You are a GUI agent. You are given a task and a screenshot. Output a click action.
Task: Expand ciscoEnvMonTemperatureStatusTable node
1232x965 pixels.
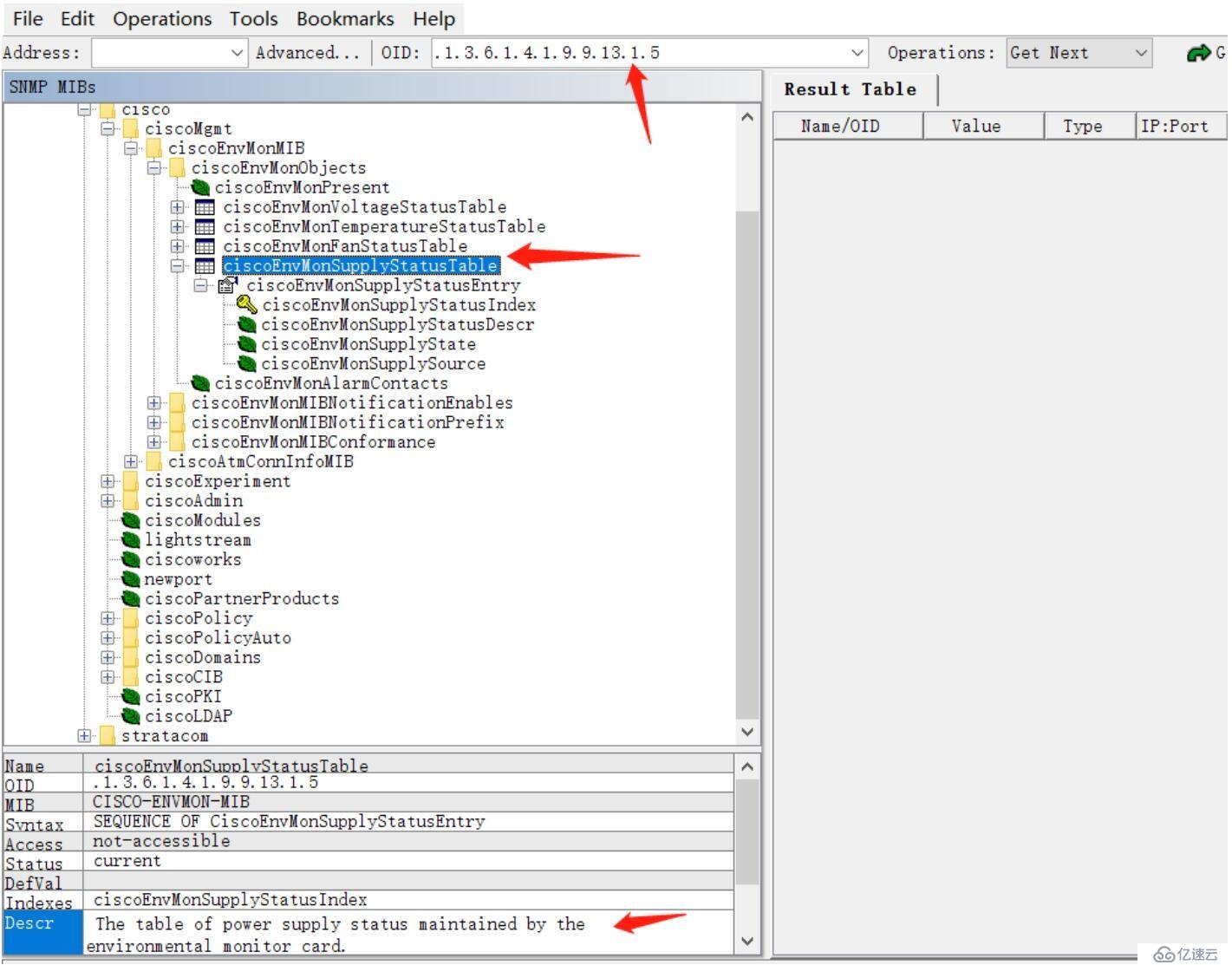178,226
